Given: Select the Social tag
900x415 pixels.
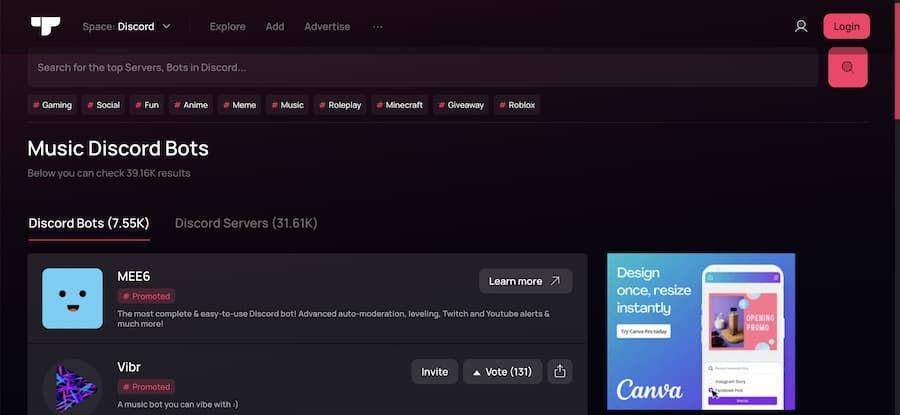Looking at the screenshot, I should click(103, 105).
